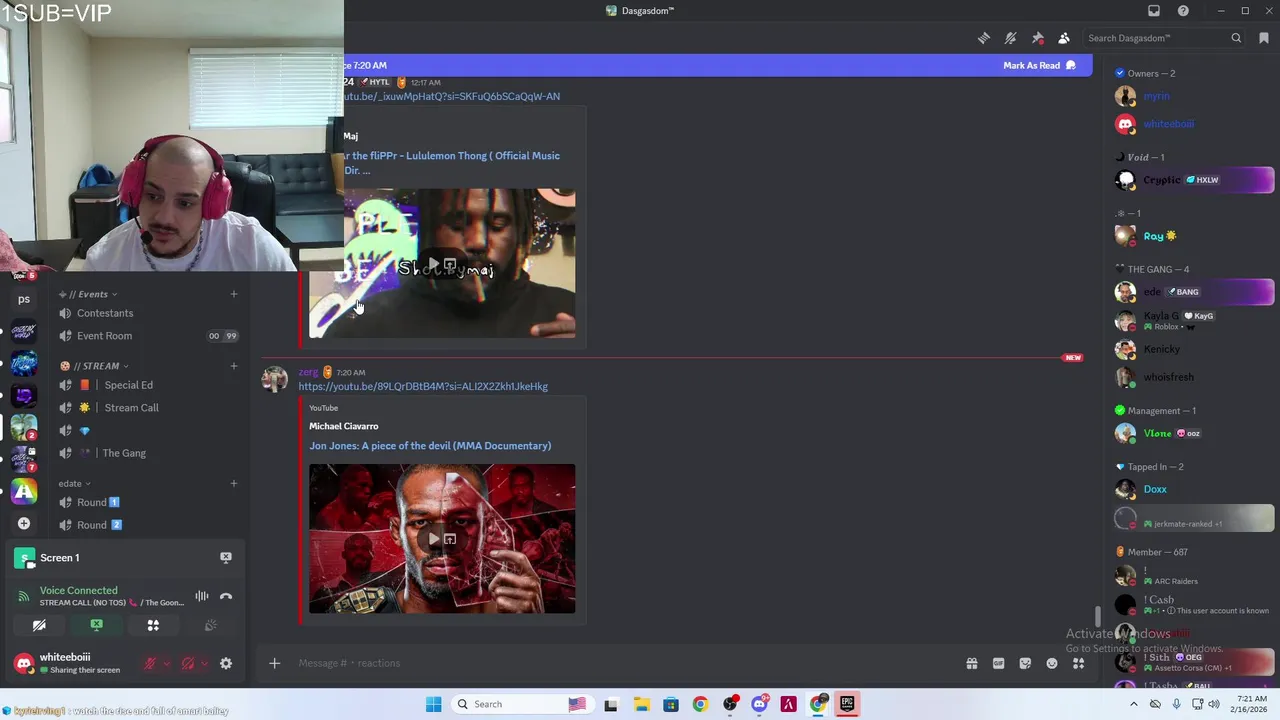1280x720 pixels.
Task: Open Jon Jones documentary title link
Action: point(430,446)
